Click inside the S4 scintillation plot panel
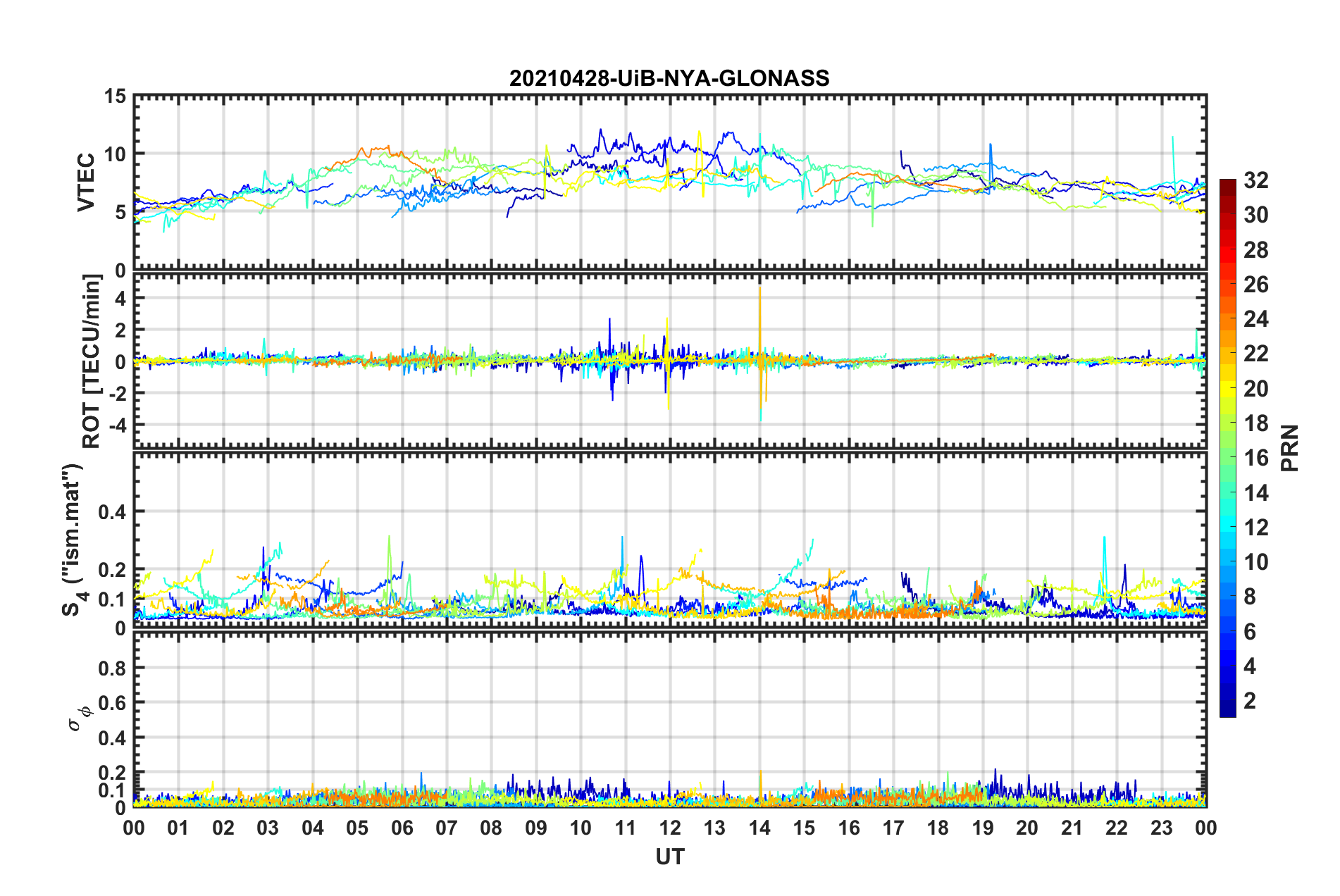The width and height of the screenshot is (1340, 896). click(x=670, y=540)
